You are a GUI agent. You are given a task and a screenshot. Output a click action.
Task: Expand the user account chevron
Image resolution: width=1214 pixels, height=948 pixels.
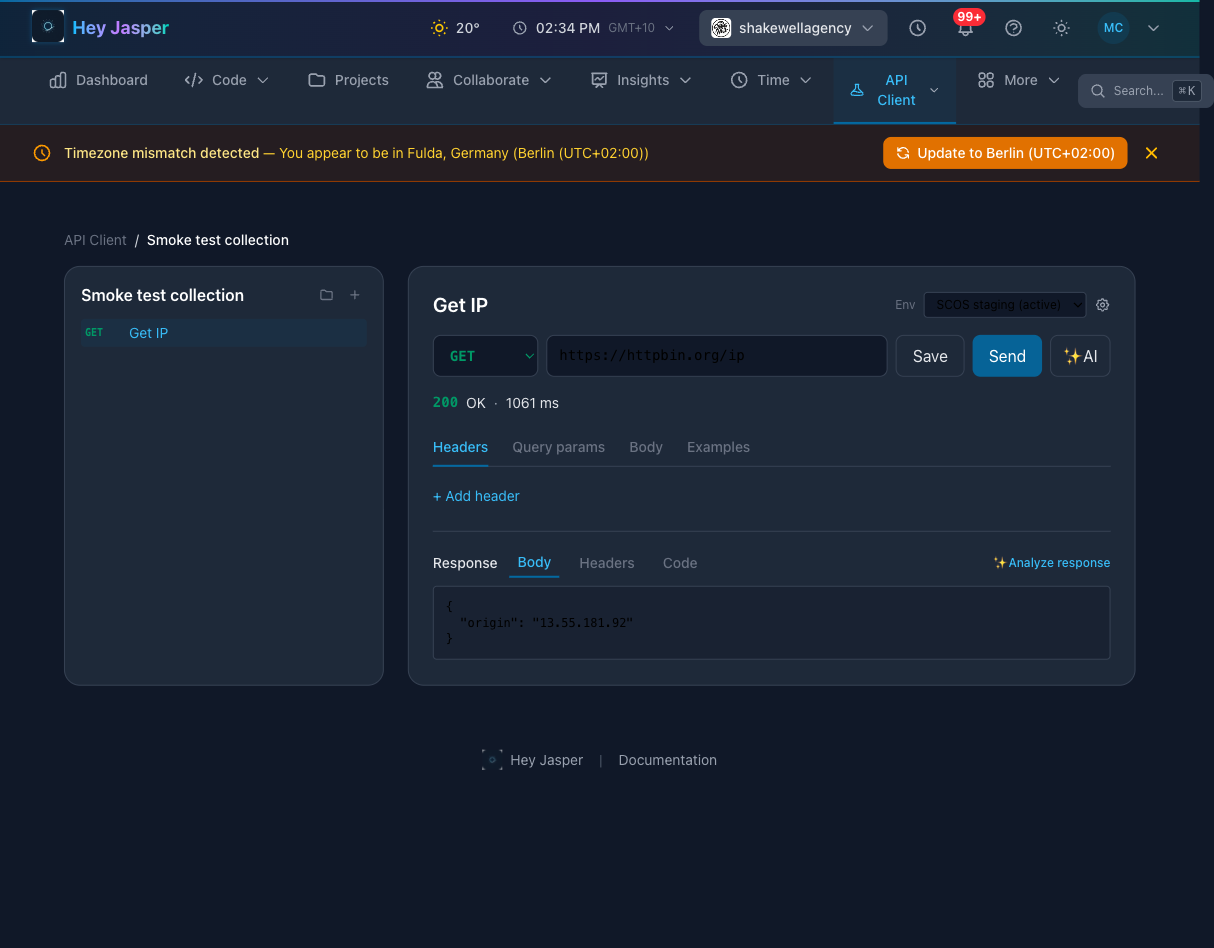(x=1154, y=28)
